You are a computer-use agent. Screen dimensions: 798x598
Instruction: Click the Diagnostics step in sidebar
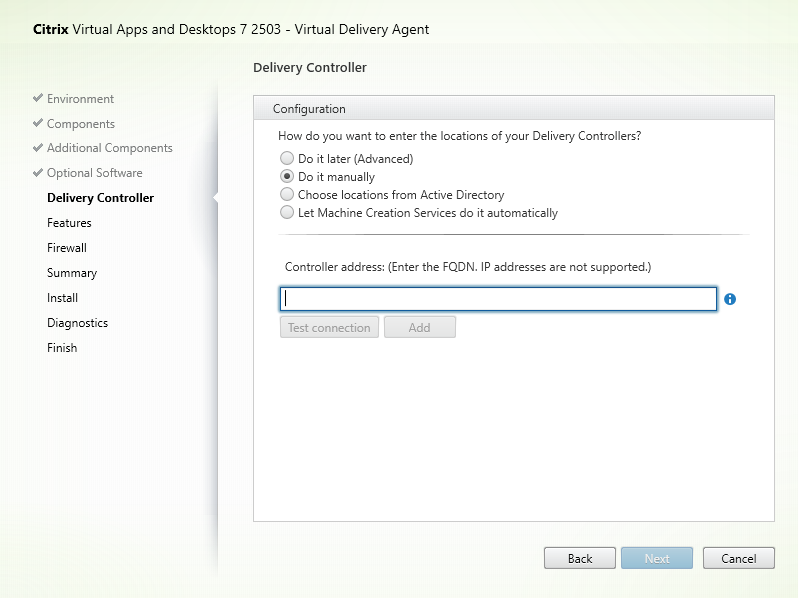(77, 323)
